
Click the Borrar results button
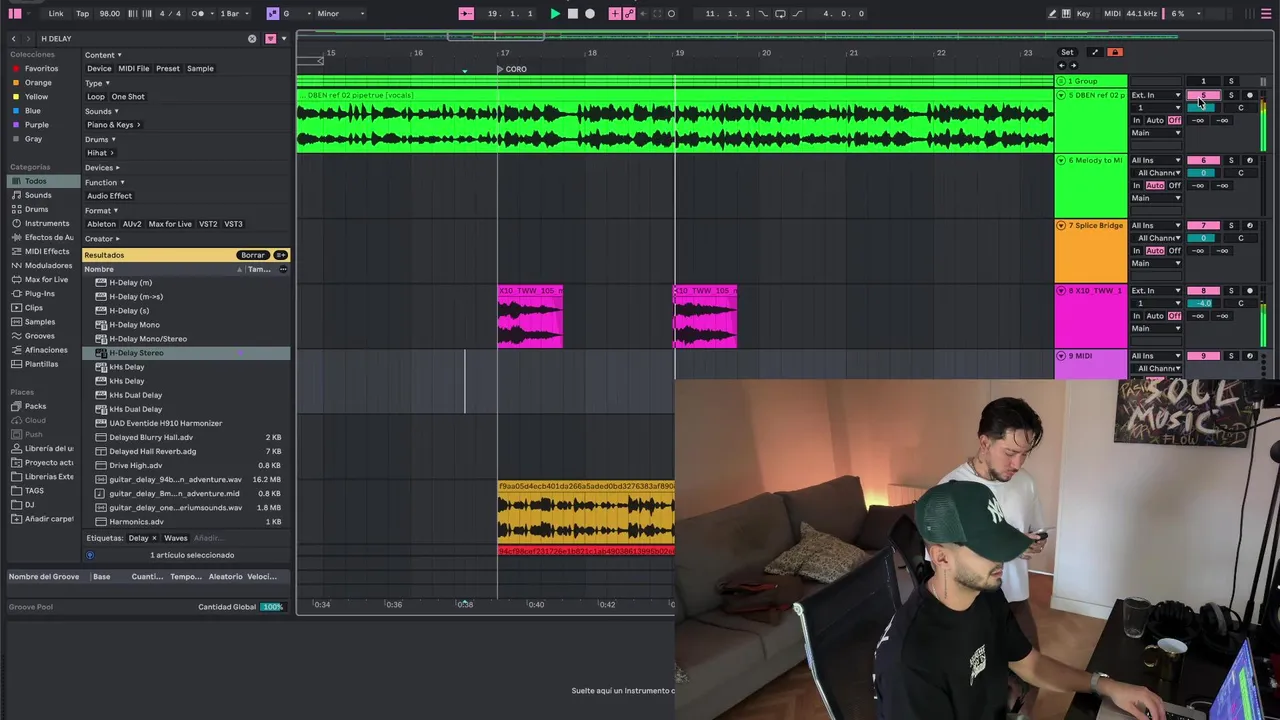(253, 255)
